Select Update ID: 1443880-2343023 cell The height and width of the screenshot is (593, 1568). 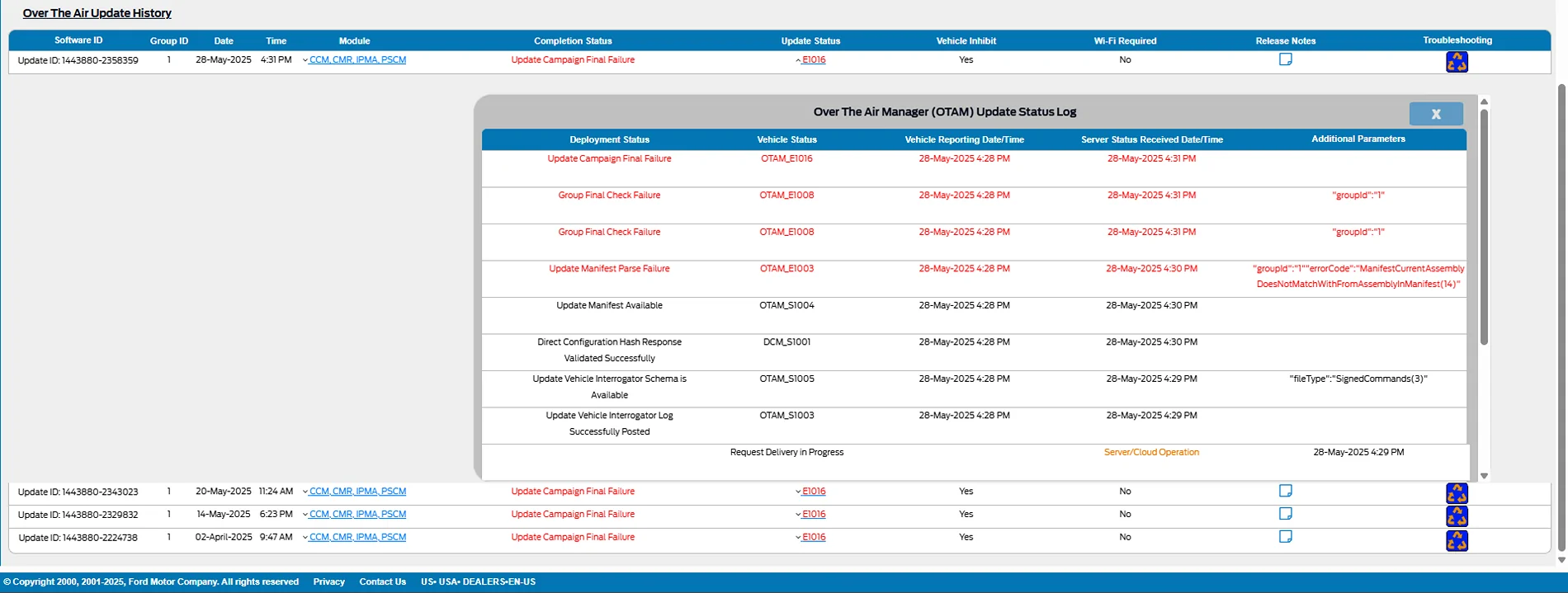(x=78, y=492)
